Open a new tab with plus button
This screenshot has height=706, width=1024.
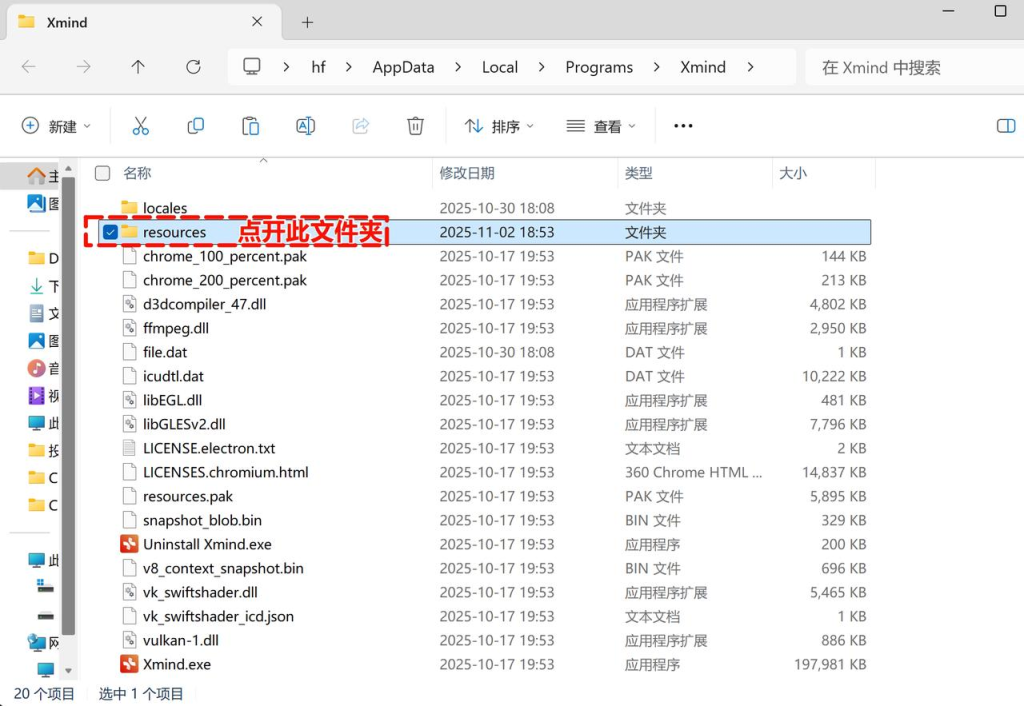[307, 22]
